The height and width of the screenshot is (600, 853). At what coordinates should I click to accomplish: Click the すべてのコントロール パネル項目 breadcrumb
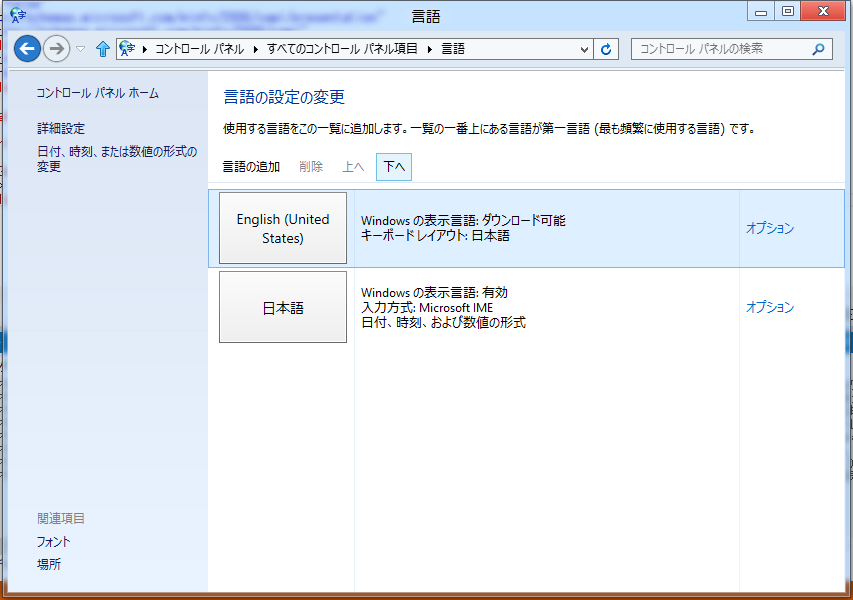(342, 49)
